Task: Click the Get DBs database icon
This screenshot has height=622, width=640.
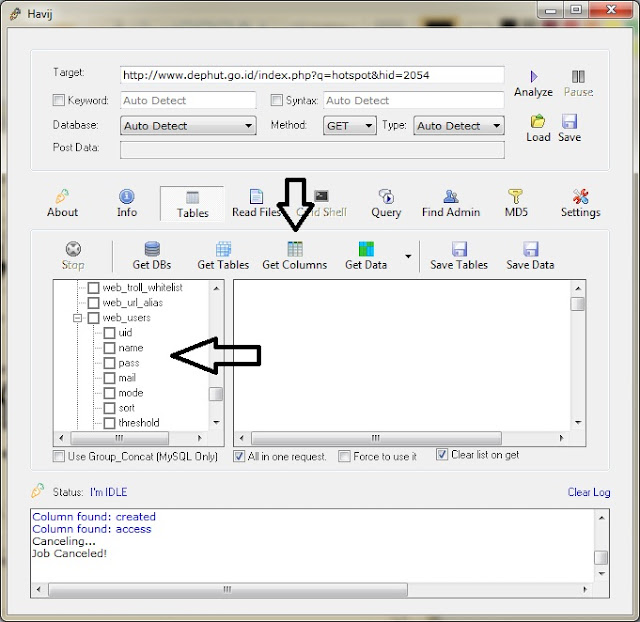Action: pyautogui.click(x=152, y=249)
